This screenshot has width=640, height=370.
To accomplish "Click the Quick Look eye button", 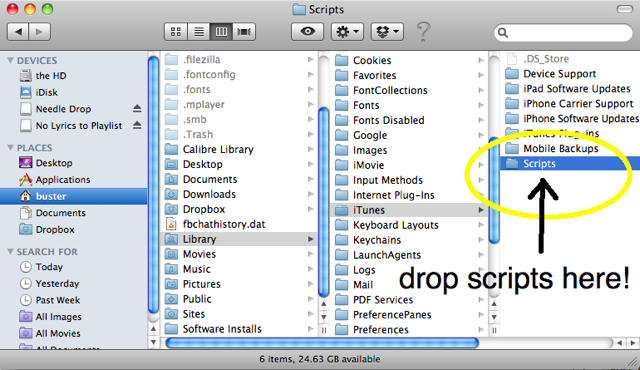I will point(307,31).
